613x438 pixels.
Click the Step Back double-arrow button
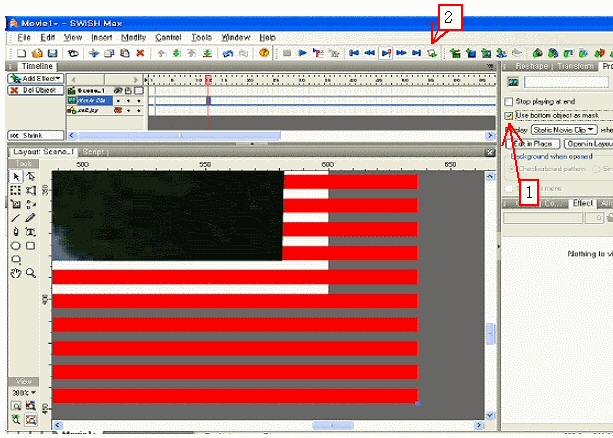(370, 53)
